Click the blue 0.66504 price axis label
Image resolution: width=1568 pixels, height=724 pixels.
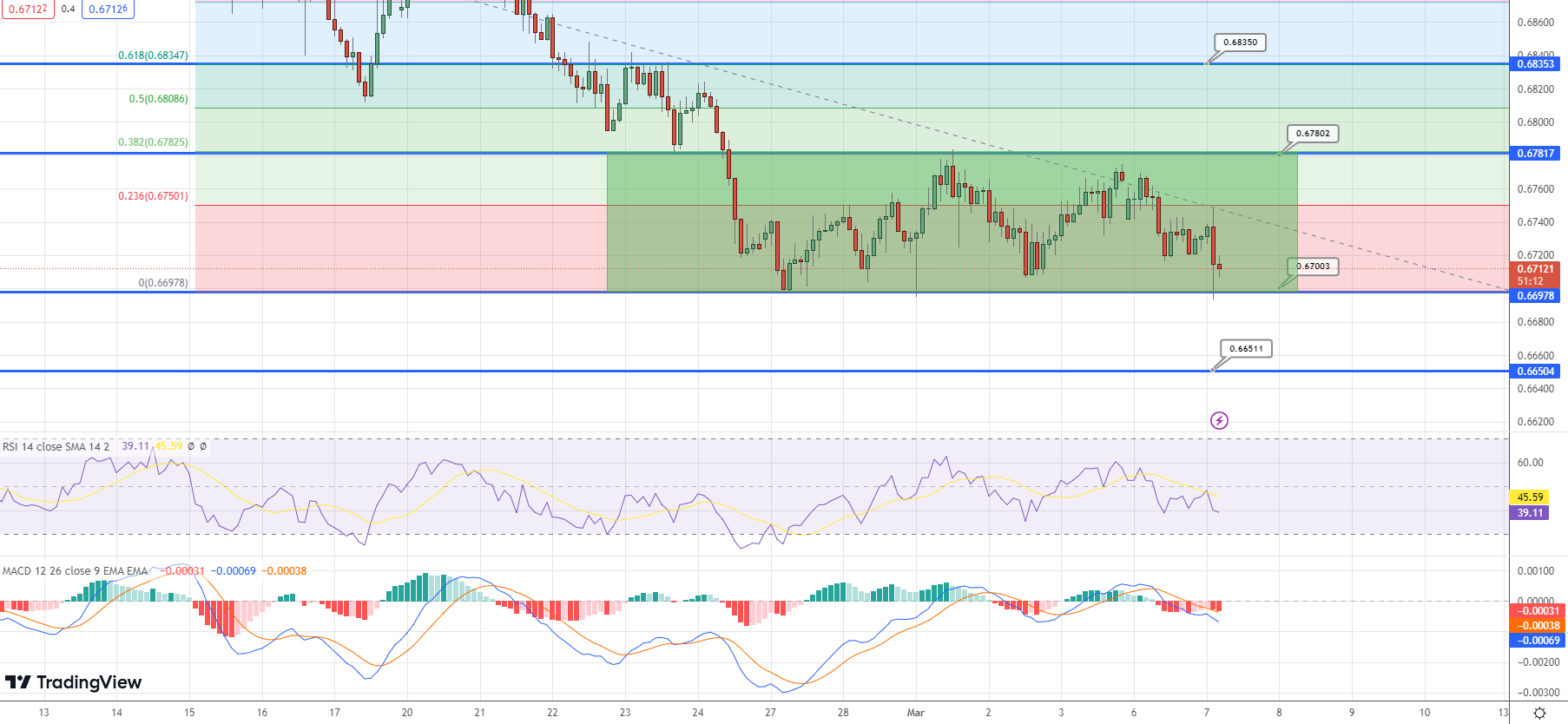coord(1535,372)
